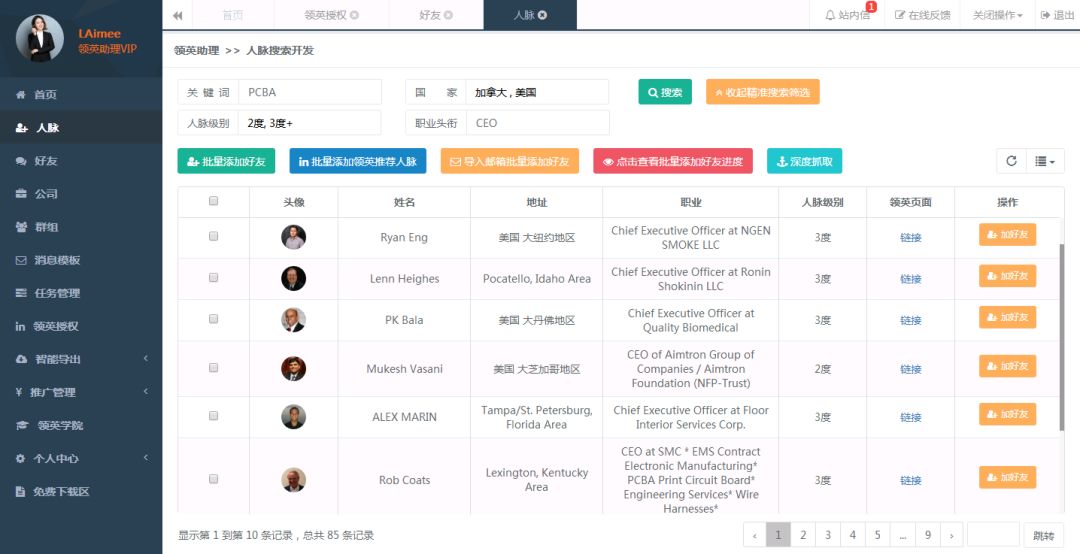Open 任务管理 in the sidebar
This screenshot has height=554, width=1080.
tap(81, 293)
